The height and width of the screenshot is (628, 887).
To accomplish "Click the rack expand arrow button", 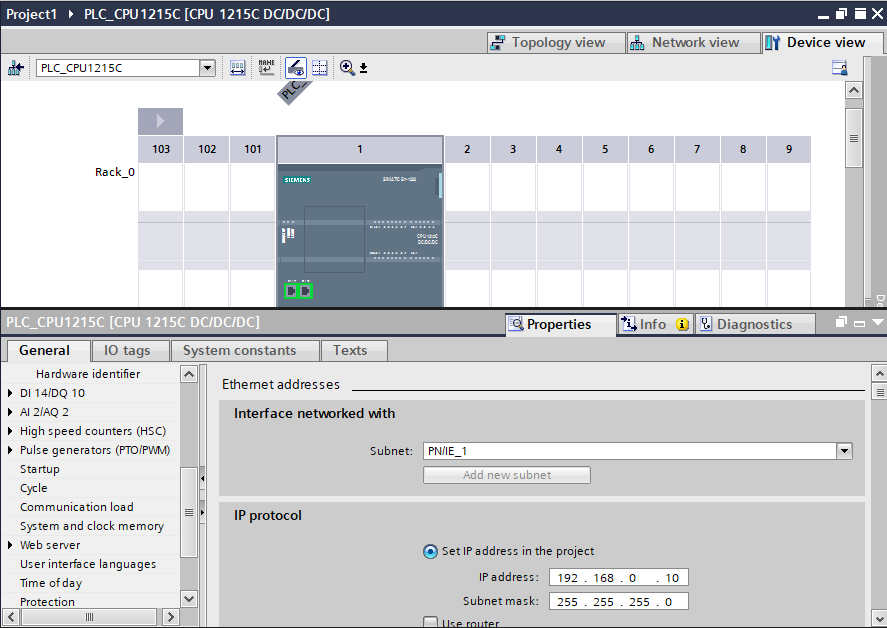I will (x=160, y=121).
